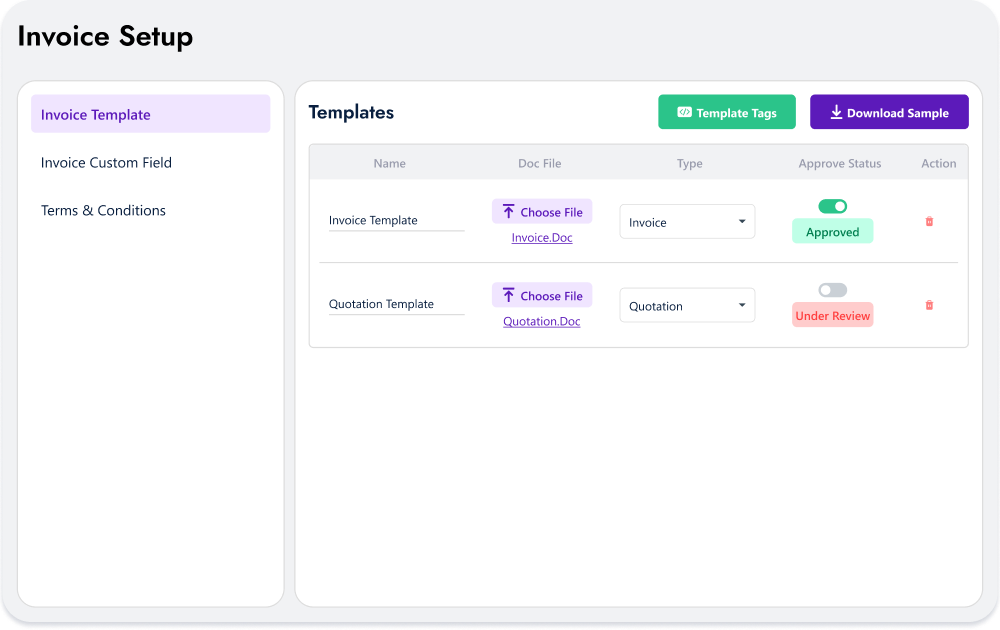Image resolution: width=1000 pixels, height=630 pixels.
Task: Click the upload arrow icon for Quotation Template
Action: pos(510,295)
